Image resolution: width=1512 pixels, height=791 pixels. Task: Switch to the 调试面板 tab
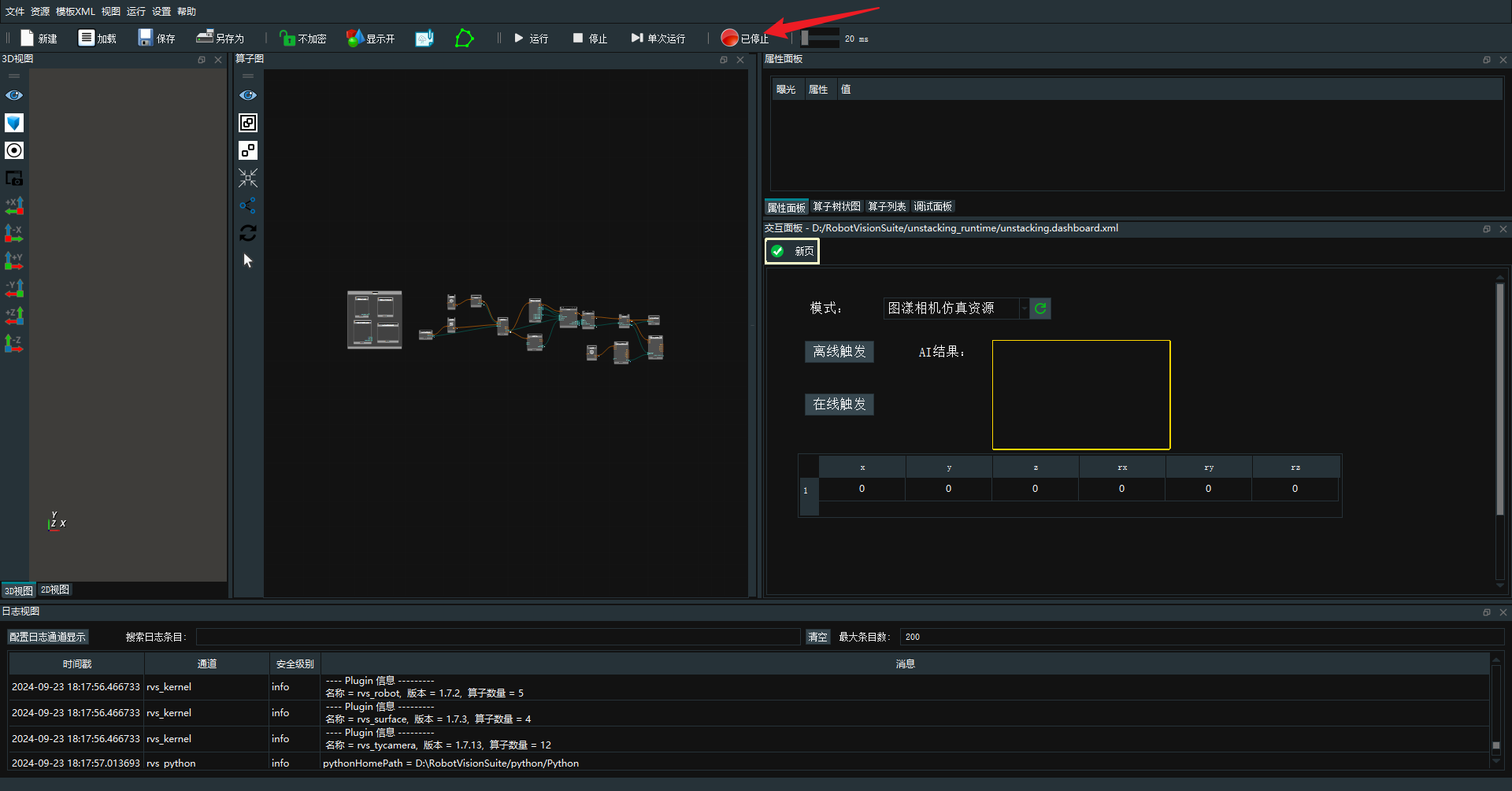(933, 206)
